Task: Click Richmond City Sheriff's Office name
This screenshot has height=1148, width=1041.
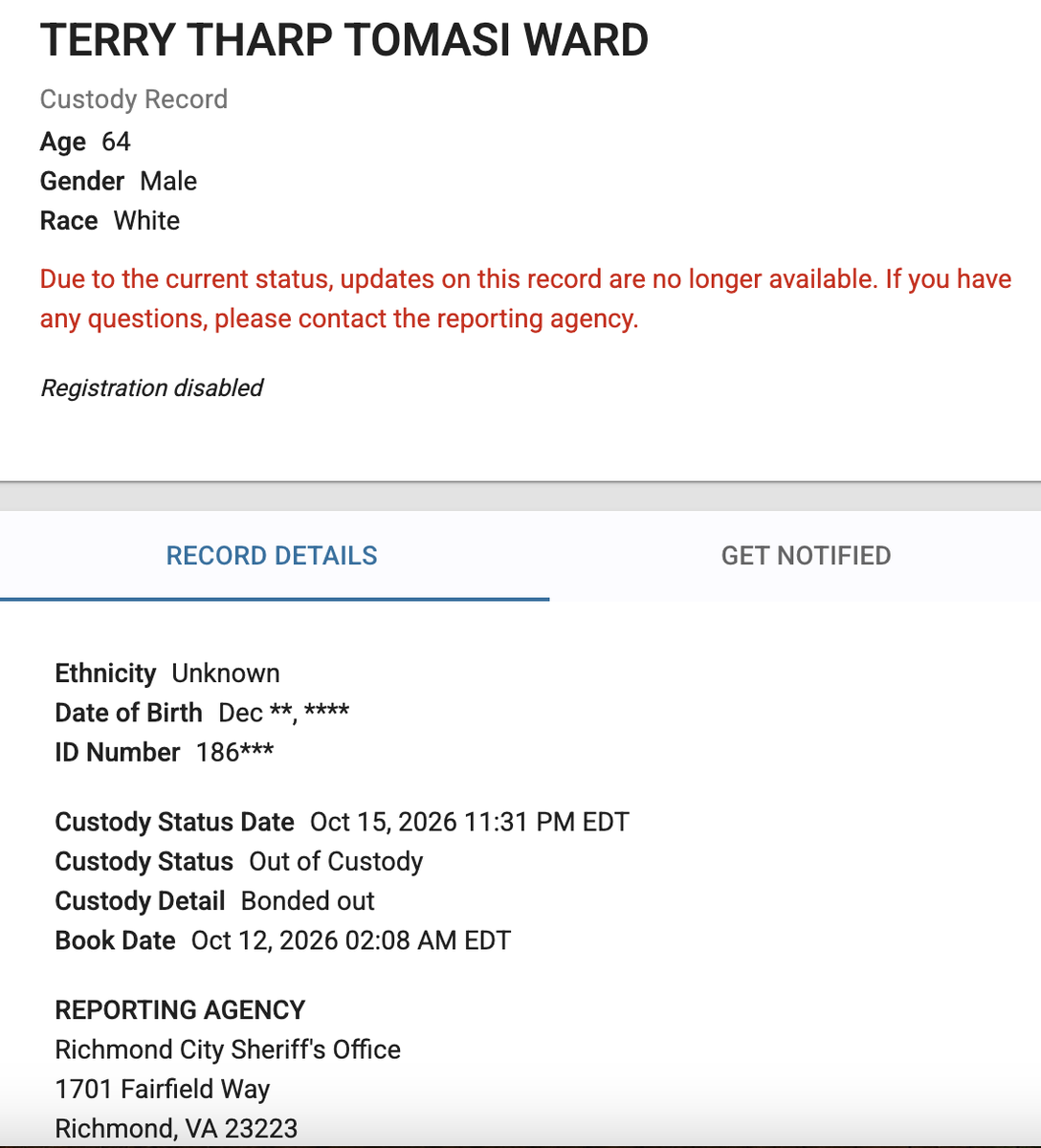Action: coord(228,1049)
